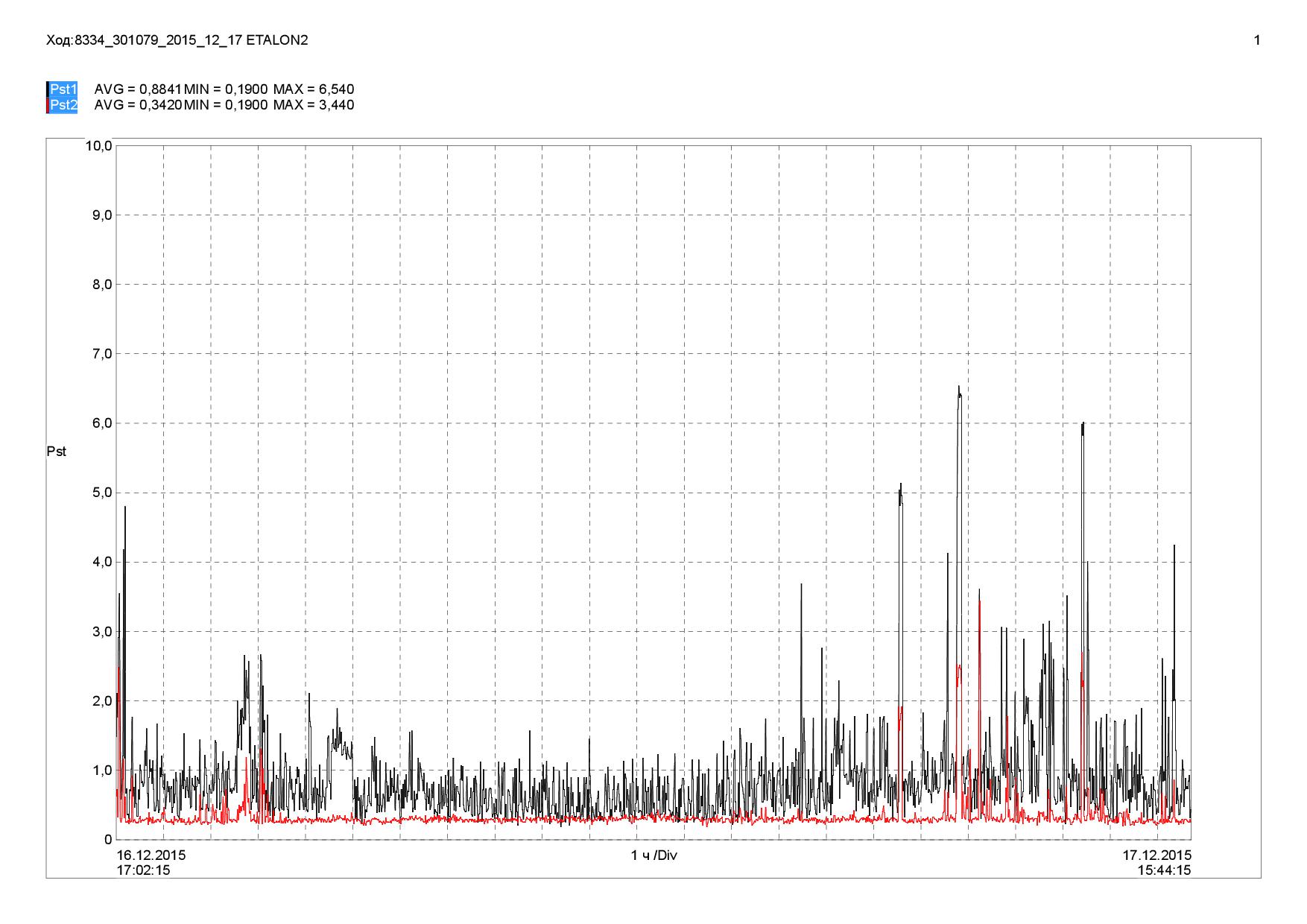Image resolution: width=1307 pixels, height=924 pixels.
Task: Click the page number 1 in the header
Action: [x=1257, y=40]
